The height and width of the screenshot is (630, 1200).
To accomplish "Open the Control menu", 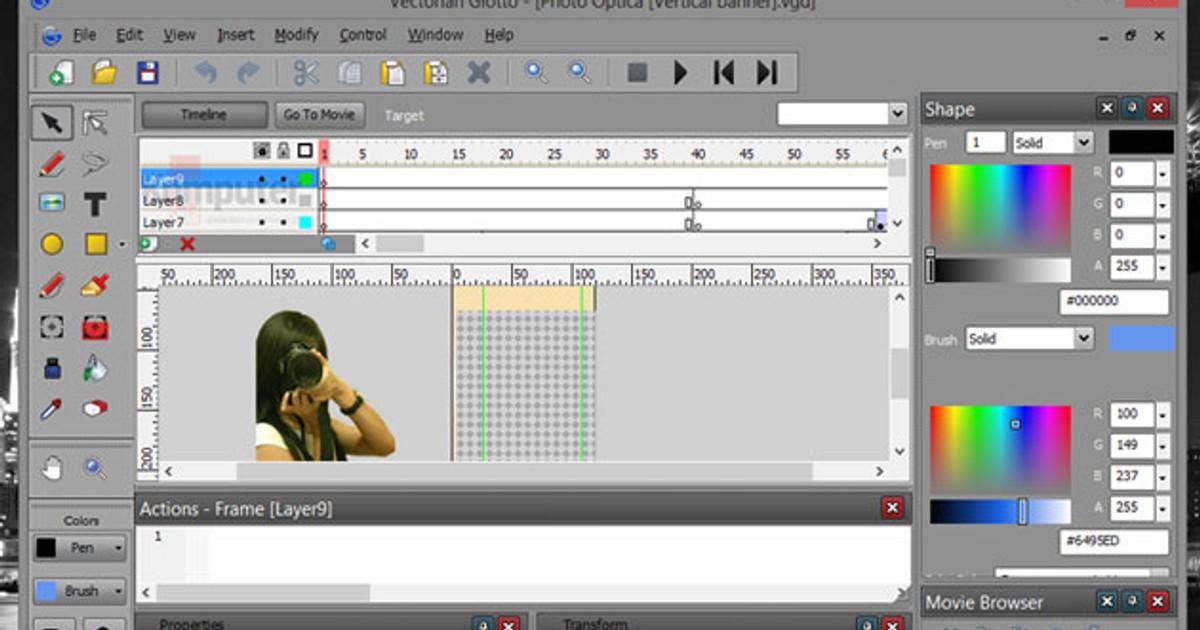I will [x=363, y=35].
